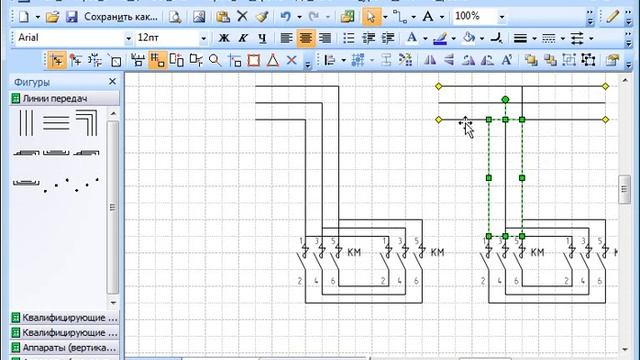Toggle italic (К) formatting
Image resolution: width=640 pixels, height=360 pixels.
click(x=243, y=38)
